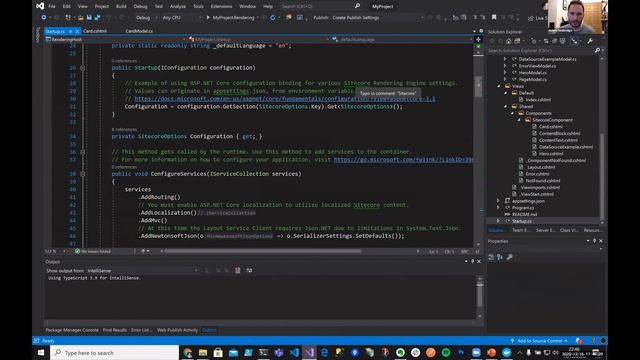Click the Visual Studio logo icon
The width and height of the screenshot is (640, 360).
point(40,6)
